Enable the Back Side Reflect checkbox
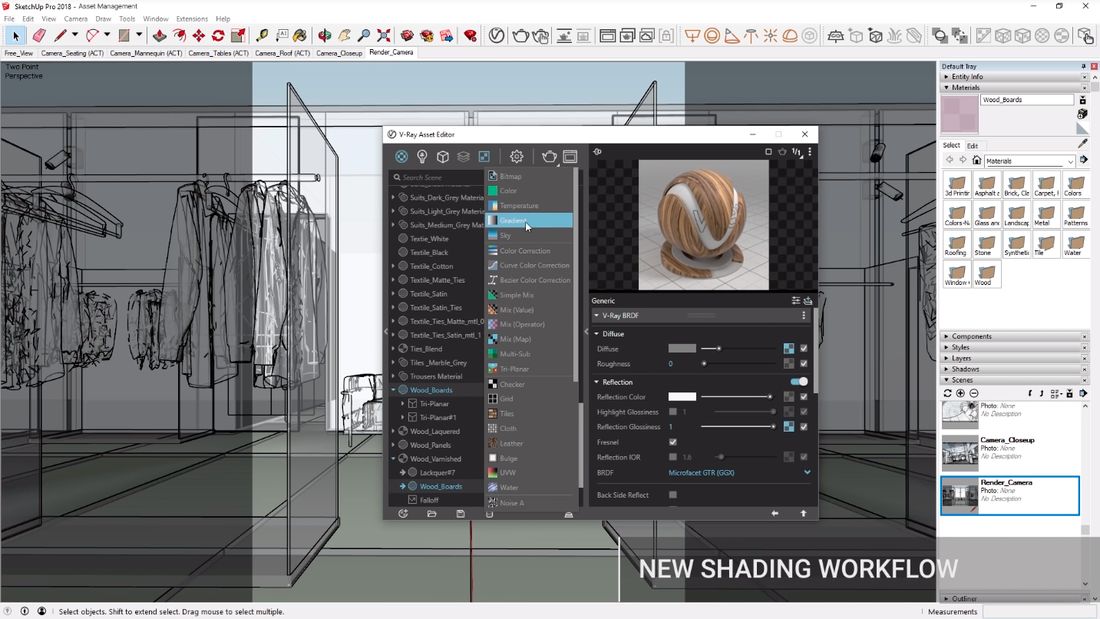This screenshot has height=619, width=1100. point(672,494)
